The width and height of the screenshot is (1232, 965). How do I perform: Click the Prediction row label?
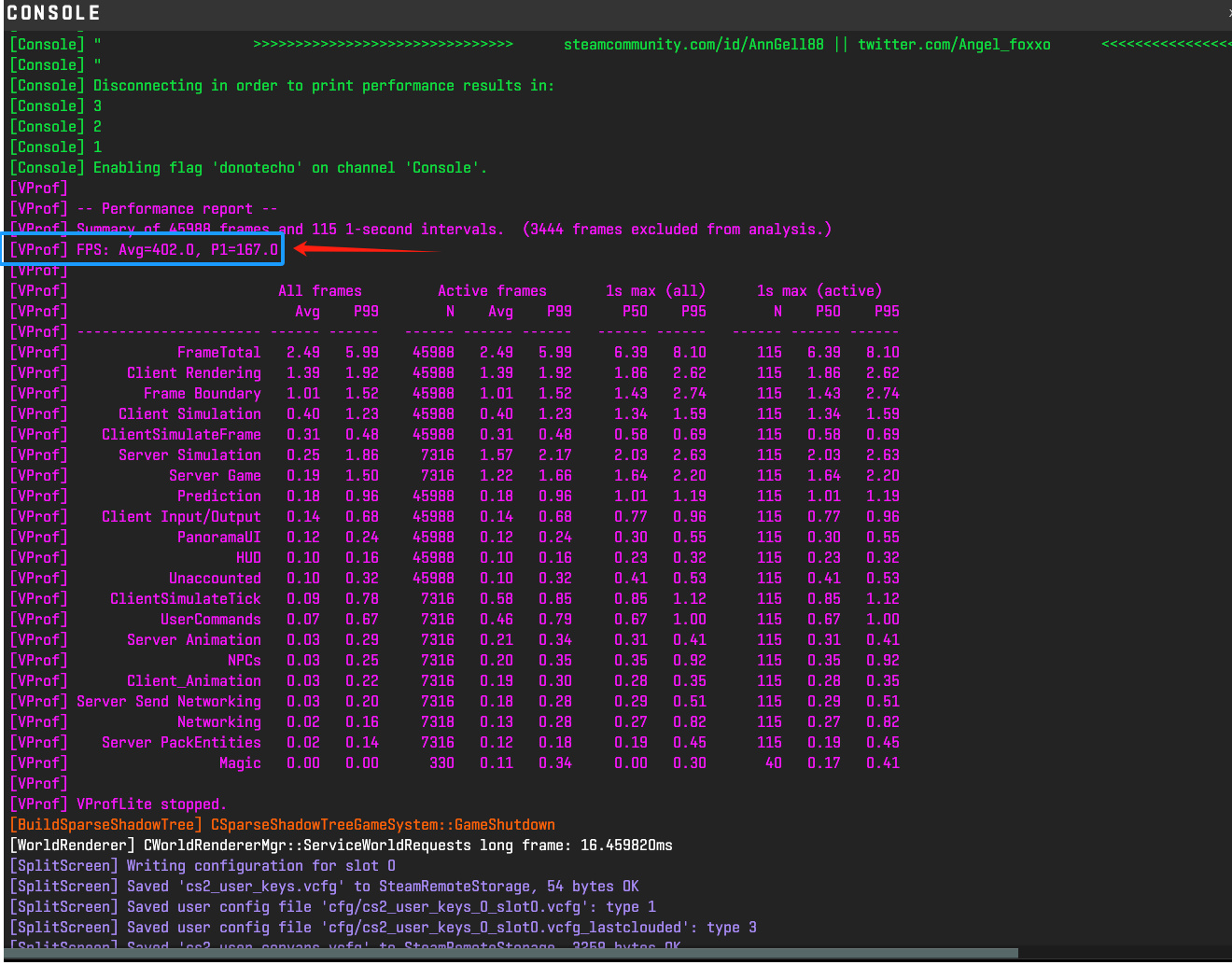219,496
